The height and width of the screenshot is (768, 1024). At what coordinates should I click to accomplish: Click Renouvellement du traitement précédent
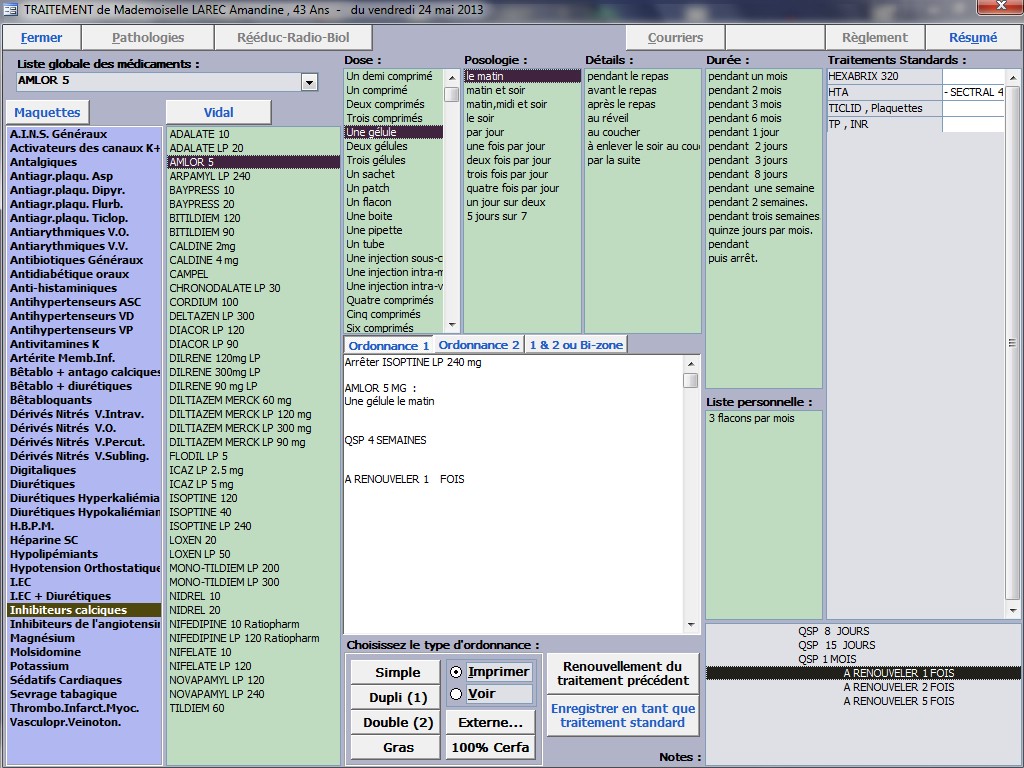(622, 673)
